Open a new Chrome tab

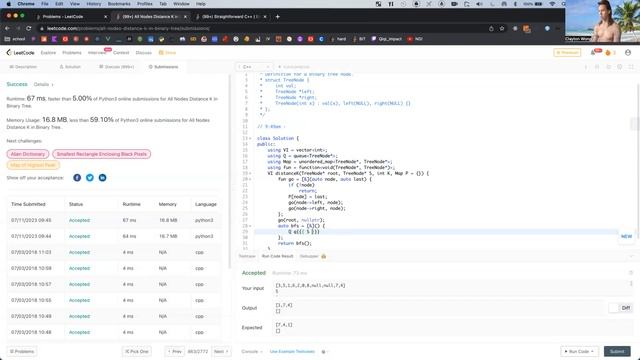pyautogui.click(x=278, y=17)
